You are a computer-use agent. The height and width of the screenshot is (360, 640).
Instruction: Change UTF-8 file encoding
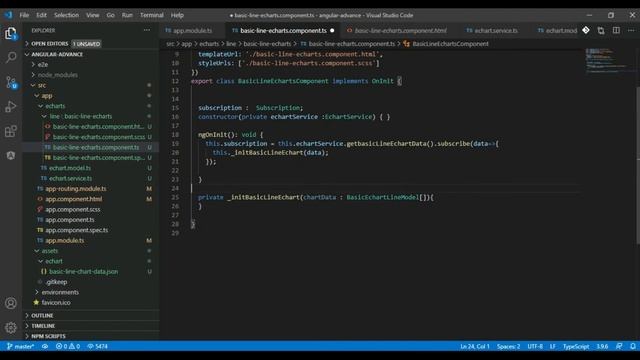(535, 346)
